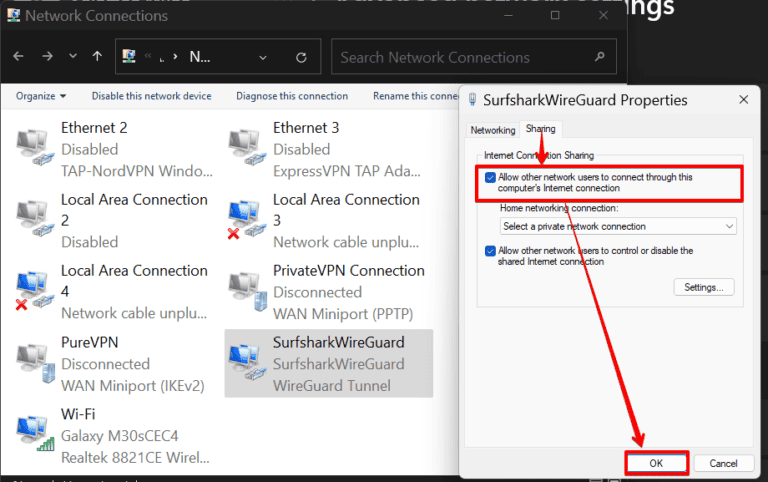Image resolution: width=768 pixels, height=482 pixels.
Task: Toggle allow users to connect through Internet checkbox
Action: pyautogui.click(x=490, y=178)
